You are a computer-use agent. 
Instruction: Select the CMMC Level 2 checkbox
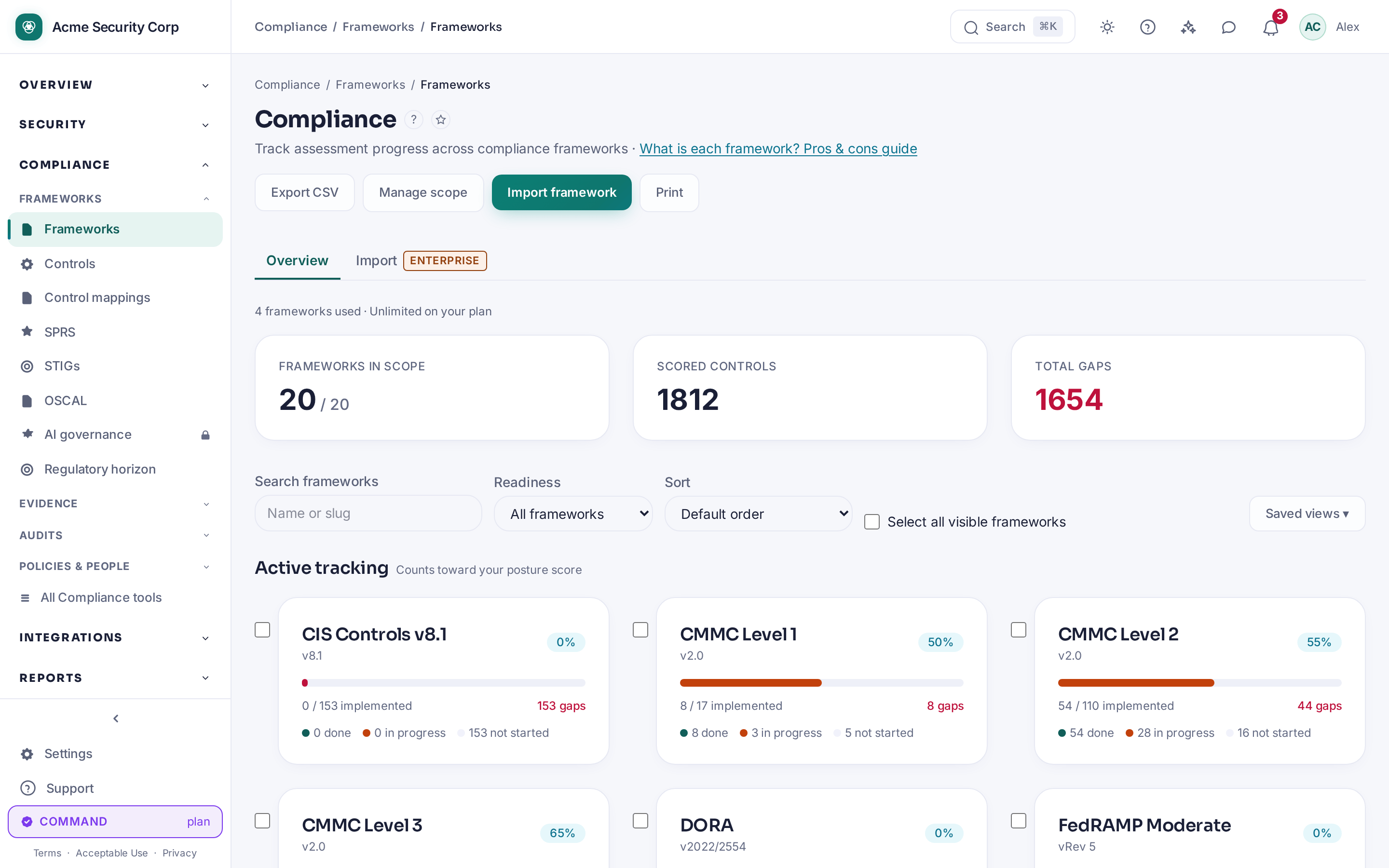point(1018,630)
